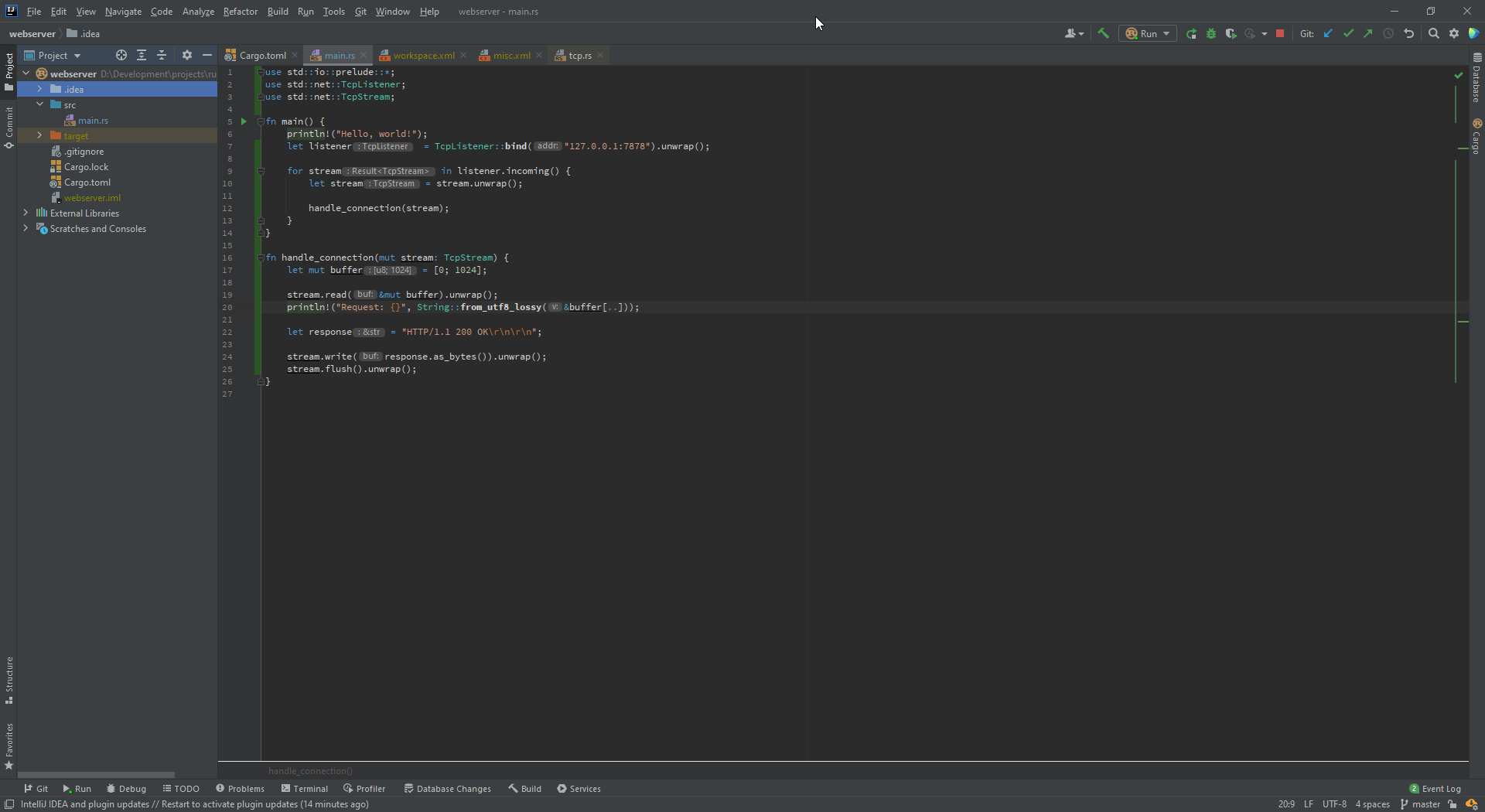The width and height of the screenshot is (1485, 812).
Task: Toggle the Terminal tool window
Action: pyautogui.click(x=304, y=788)
